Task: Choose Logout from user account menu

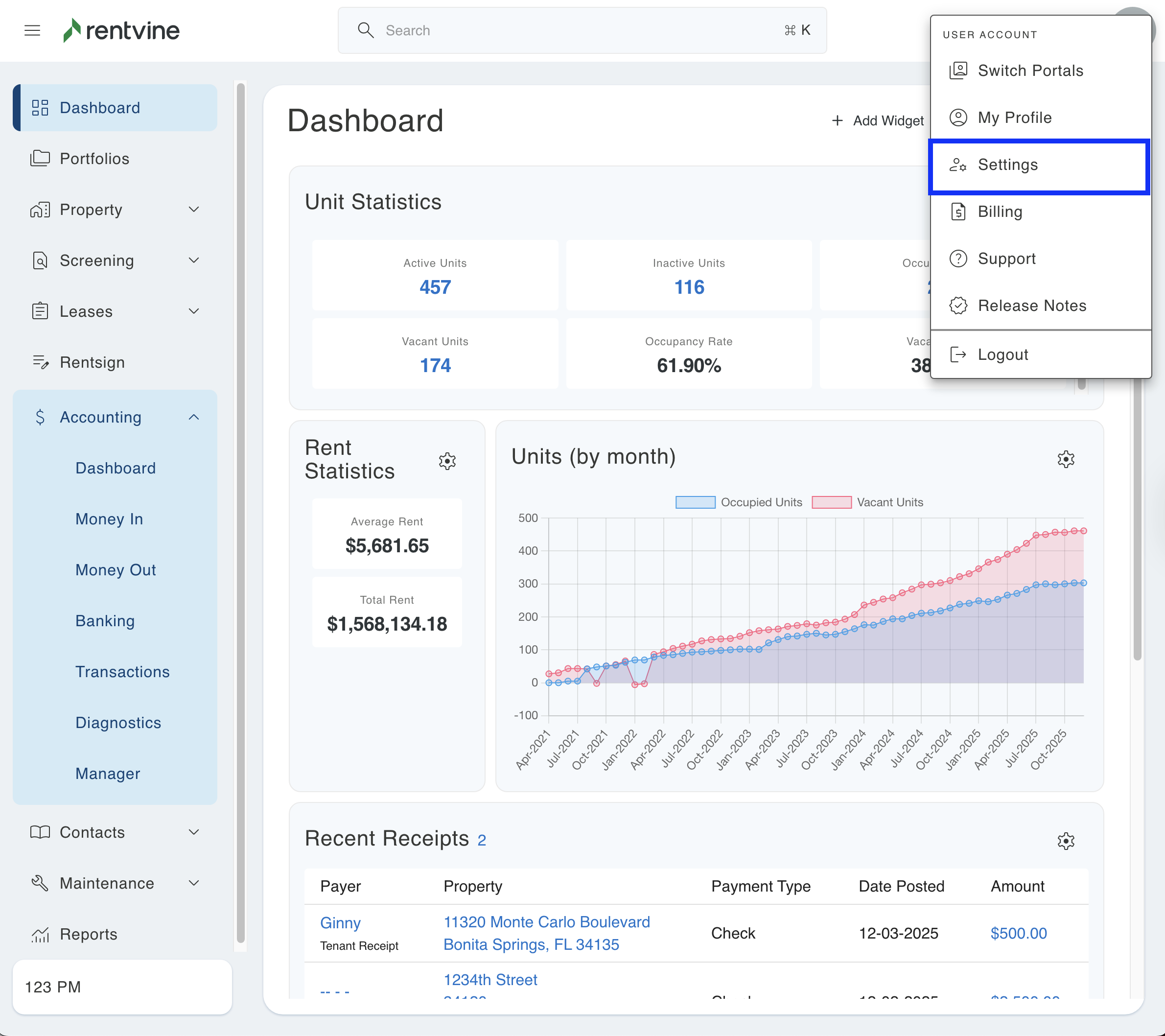Action: pyautogui.click(x=1002, y=354)
